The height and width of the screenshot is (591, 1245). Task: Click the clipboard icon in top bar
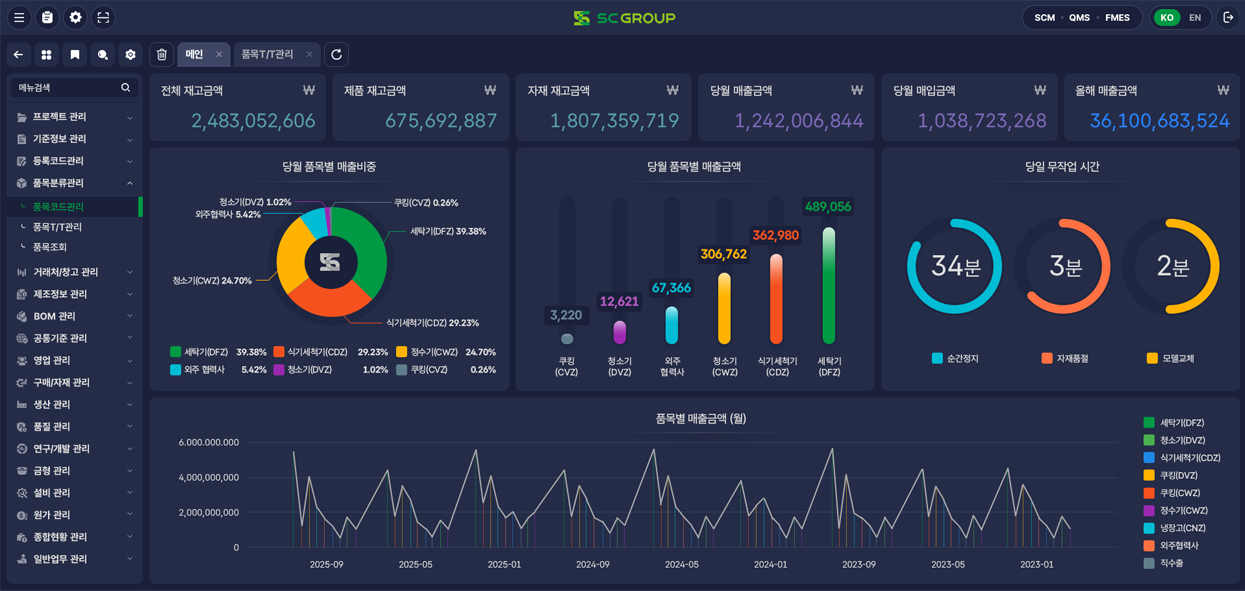coord(47,17)
